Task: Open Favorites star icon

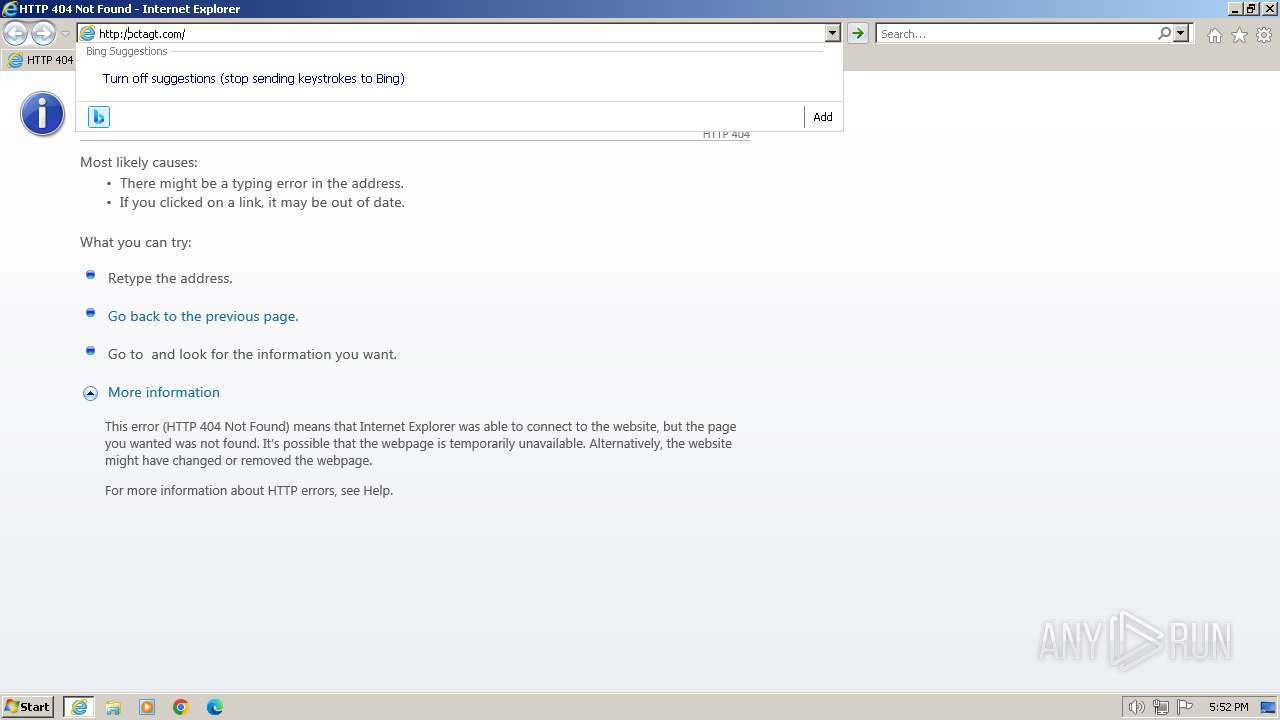Action: [x=1239, y=35]
